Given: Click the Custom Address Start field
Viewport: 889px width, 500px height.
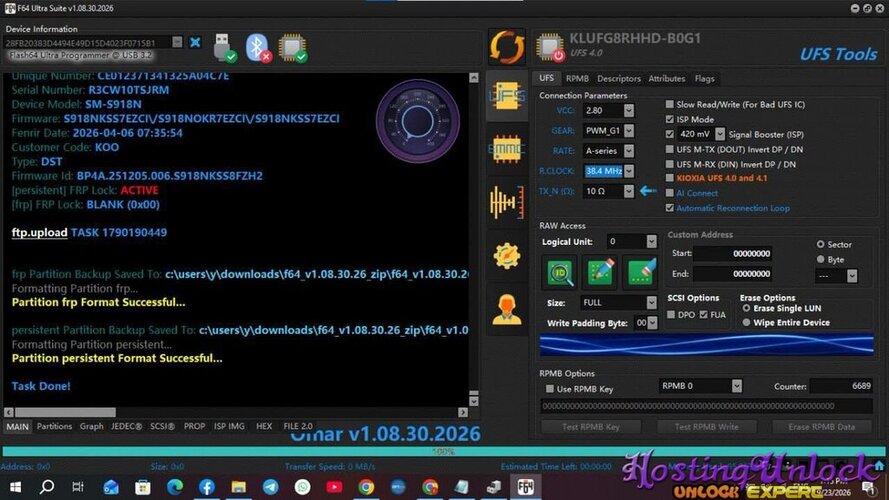Looking at the screenshot, I should (733, 253).
